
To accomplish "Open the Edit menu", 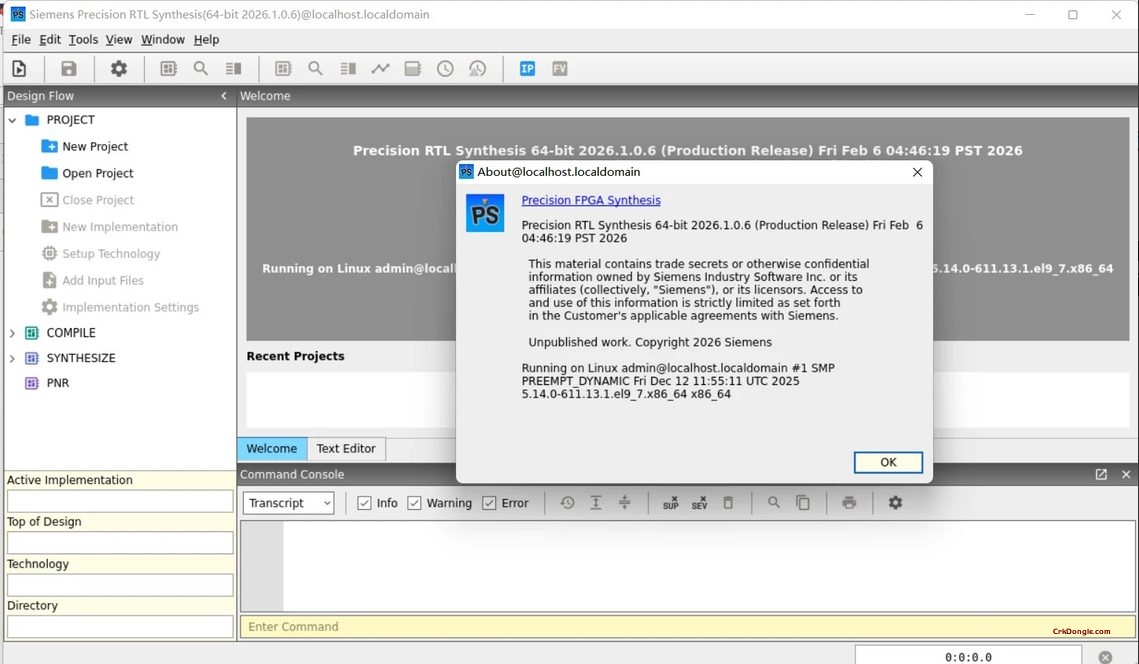I will 50,39.
